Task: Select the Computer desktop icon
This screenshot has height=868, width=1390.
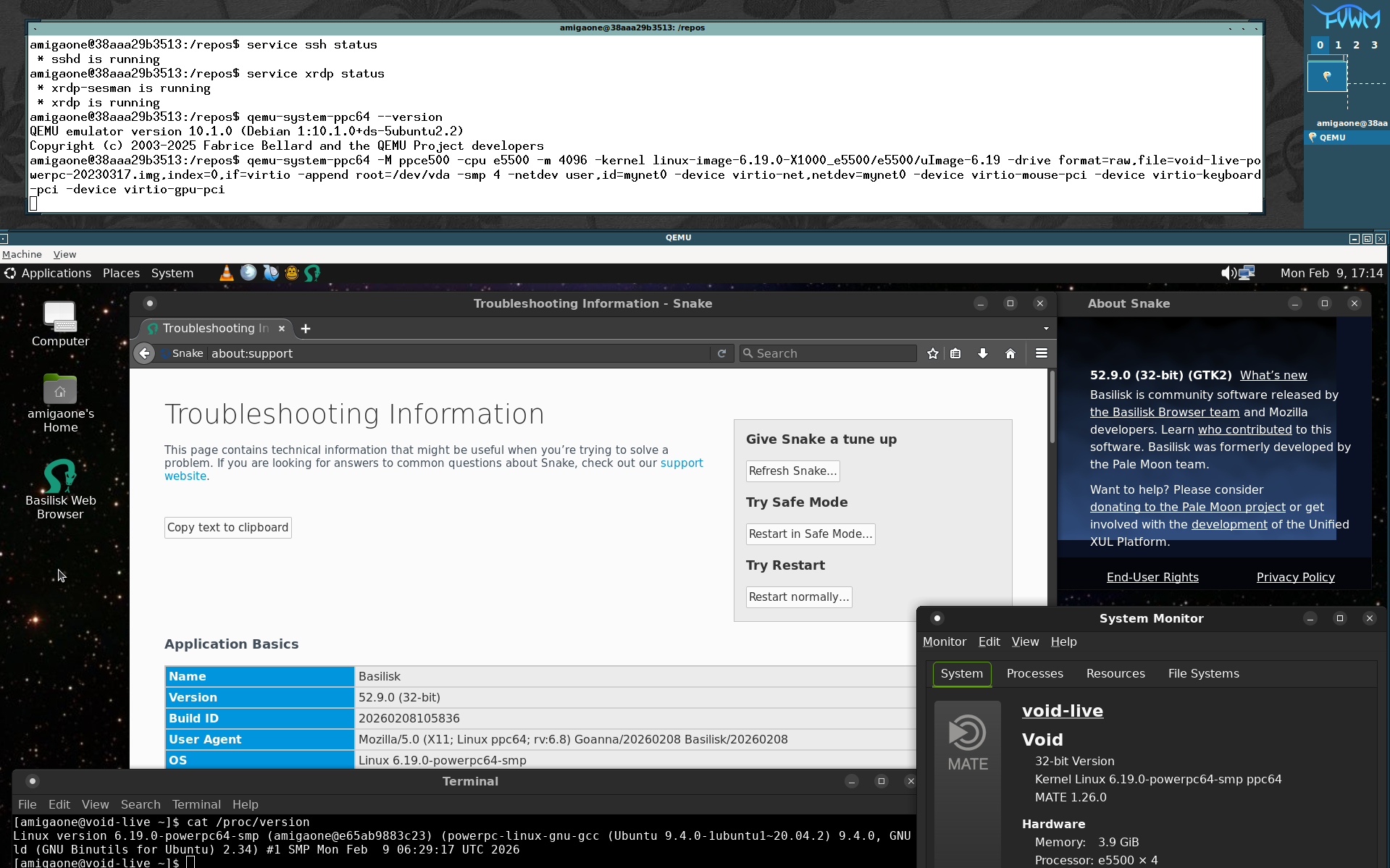Action: pos(60,324)
